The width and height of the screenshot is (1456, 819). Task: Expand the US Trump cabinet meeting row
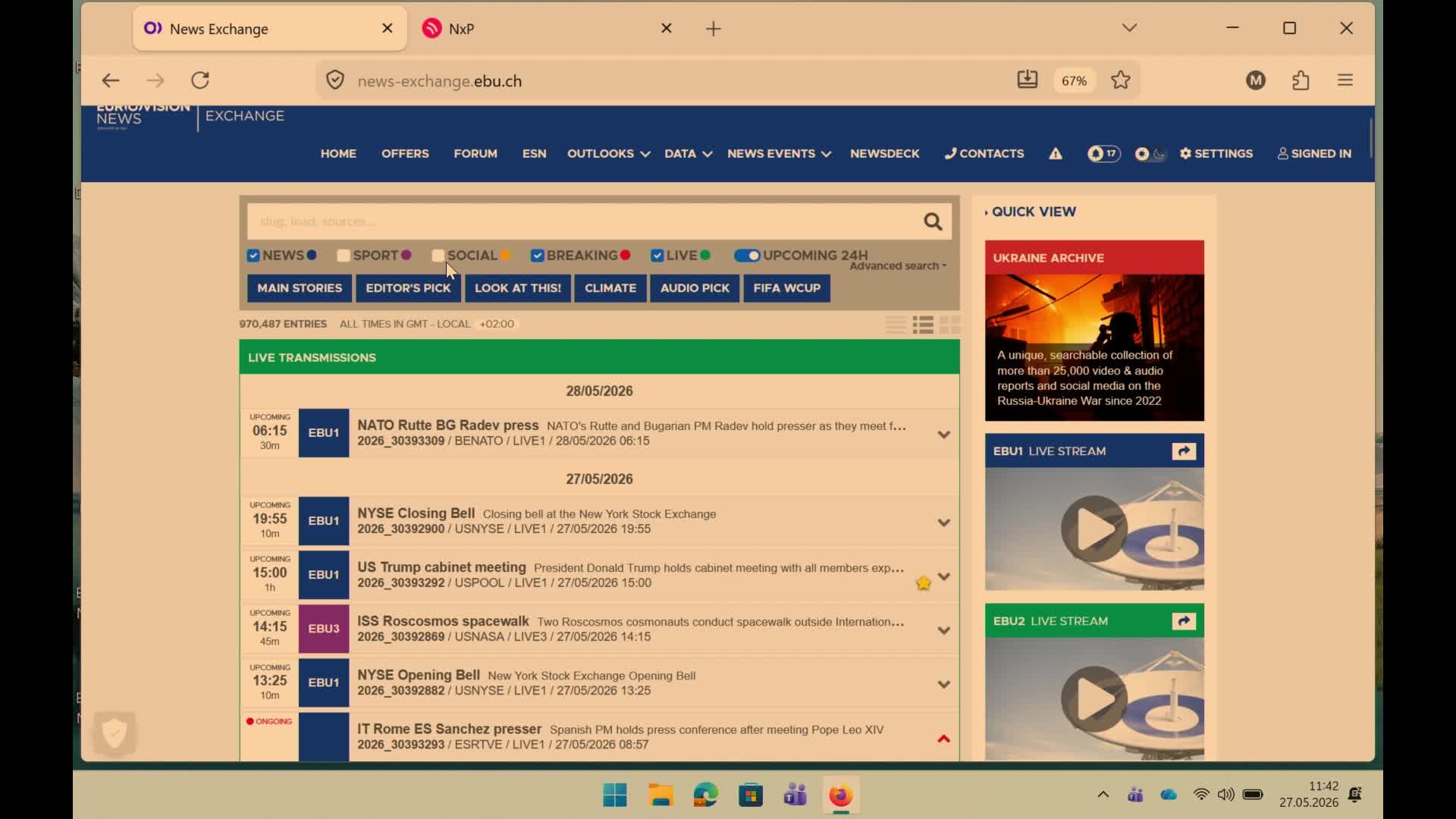943,577
